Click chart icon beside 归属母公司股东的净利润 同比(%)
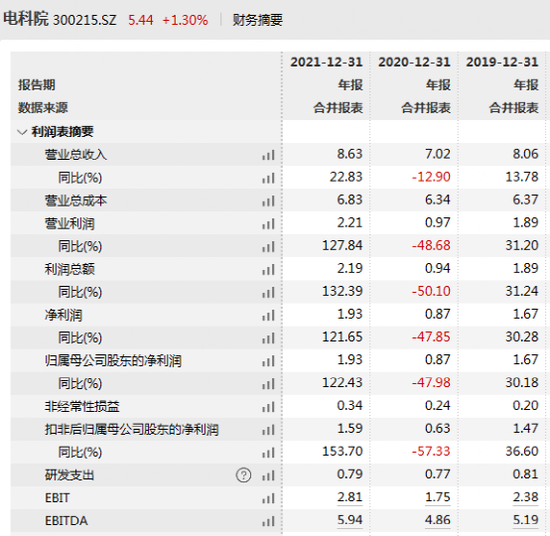This screenshot has width=550, height=536. [268, 383]
